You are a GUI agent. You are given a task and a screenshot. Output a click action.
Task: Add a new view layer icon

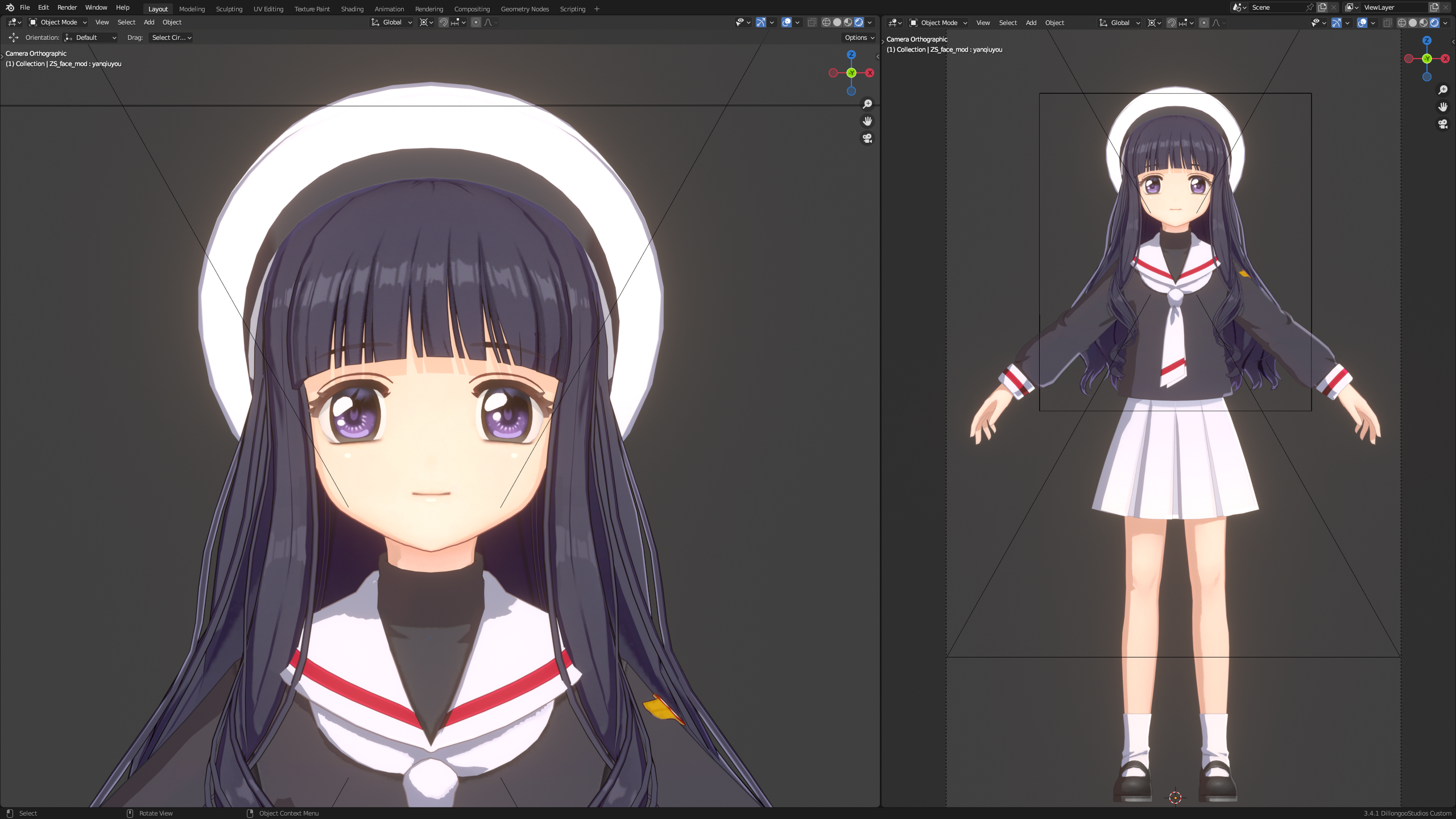click(1434, 7)
